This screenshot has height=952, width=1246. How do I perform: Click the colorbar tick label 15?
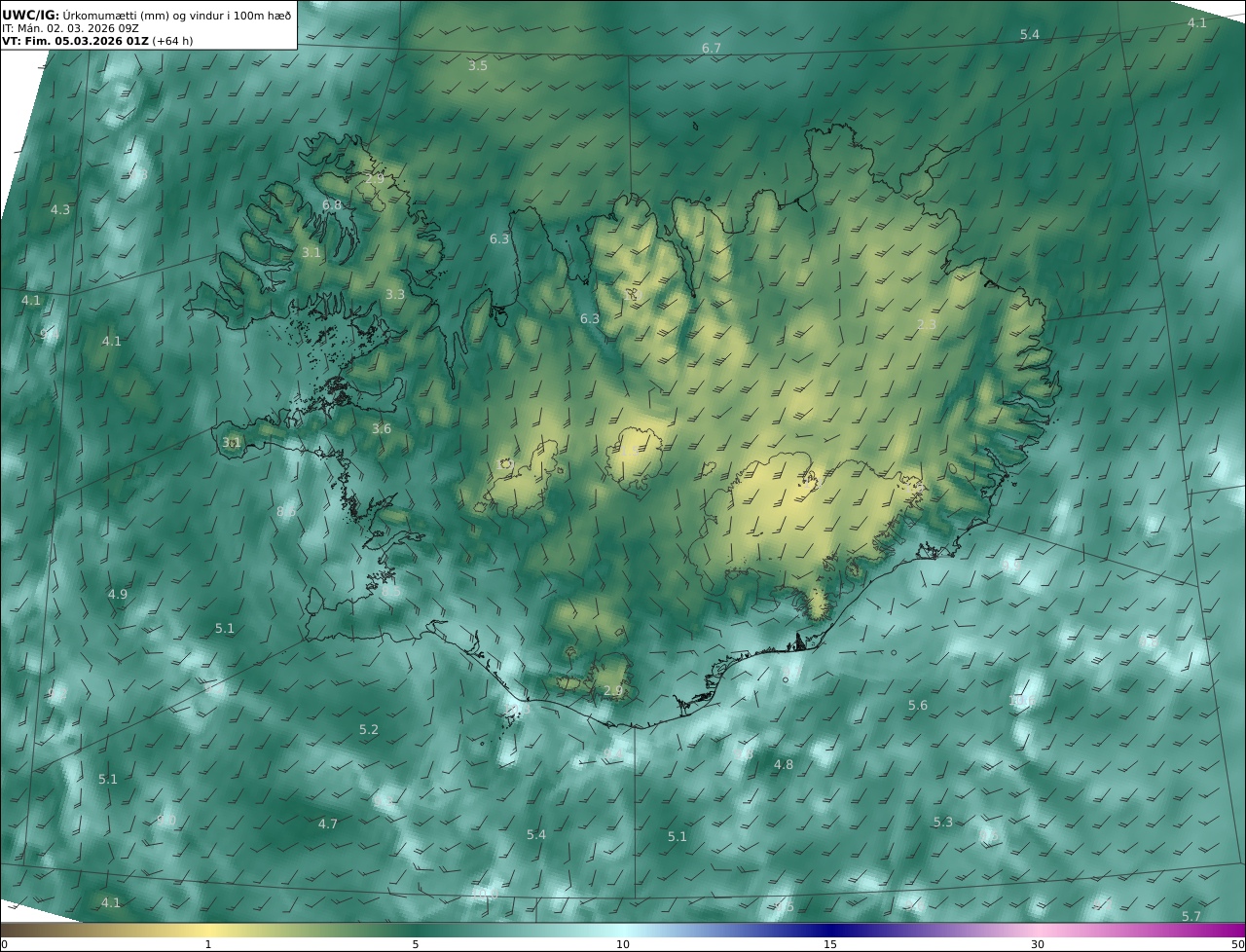click(830, 944)
